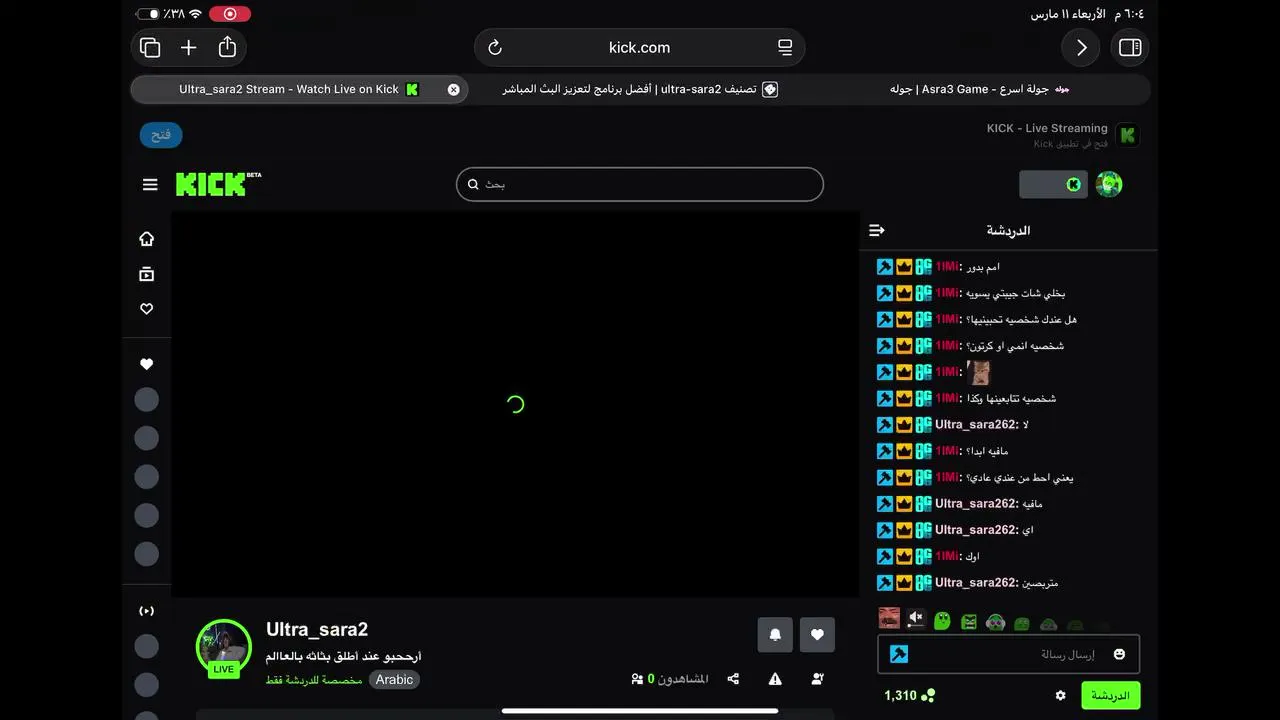The image size is (1280, 720).
Task: Insert the green blob emote
Action: click(x=942, y=621)
